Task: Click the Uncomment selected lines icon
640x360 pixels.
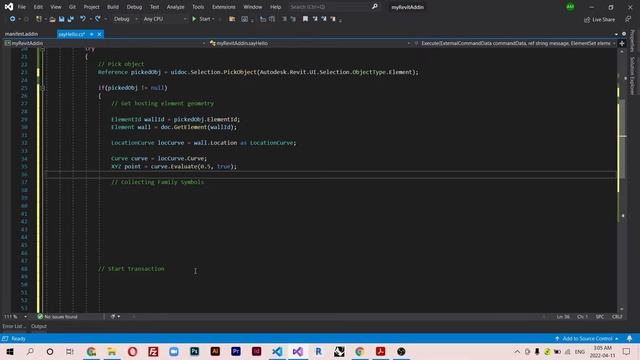Action: (x=293, y=19)
